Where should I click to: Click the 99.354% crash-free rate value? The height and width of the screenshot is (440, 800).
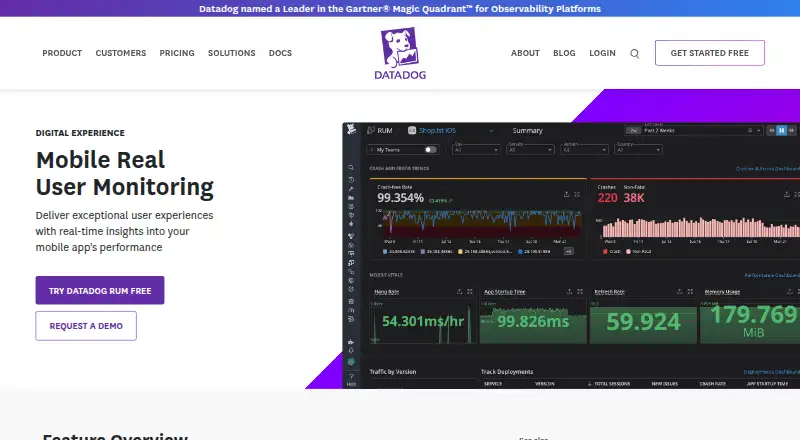point(401,198)
